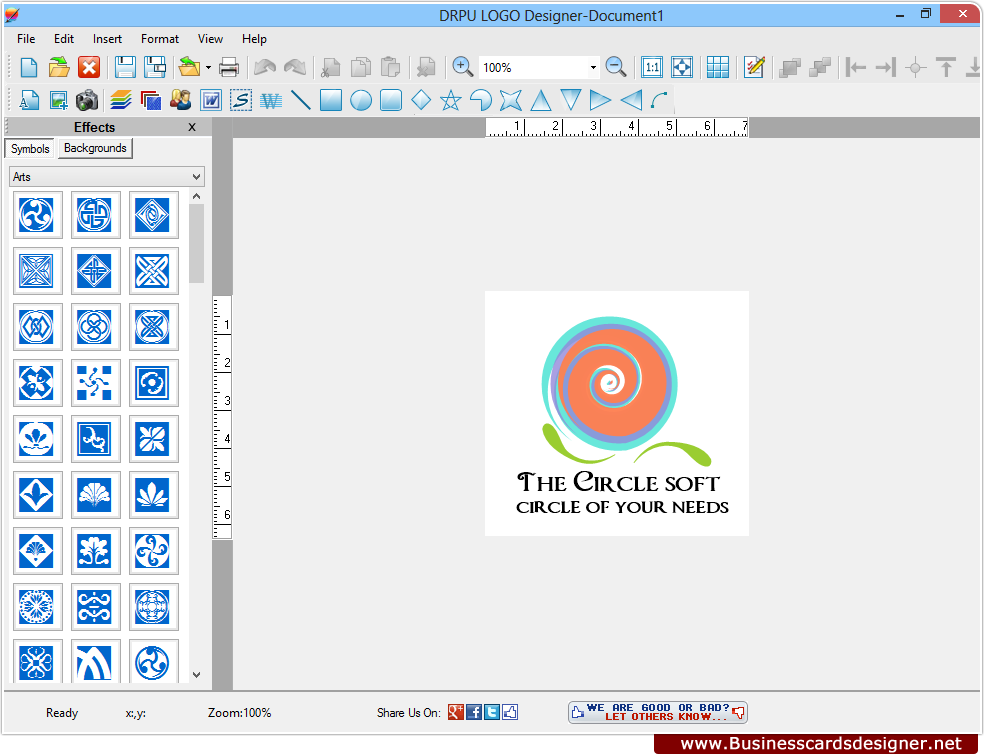The width and height of the screenshot is (984, 754).
Task: Activate the Zoom In tool
Action: coord(462,66)
